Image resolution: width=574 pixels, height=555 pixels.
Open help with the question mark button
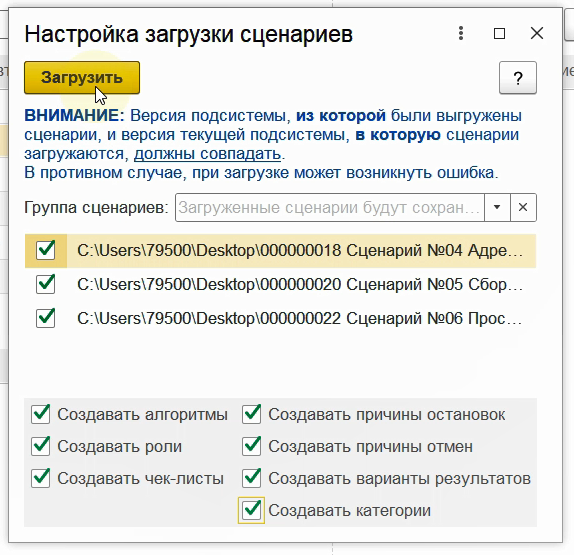click(x=518, y=78)
